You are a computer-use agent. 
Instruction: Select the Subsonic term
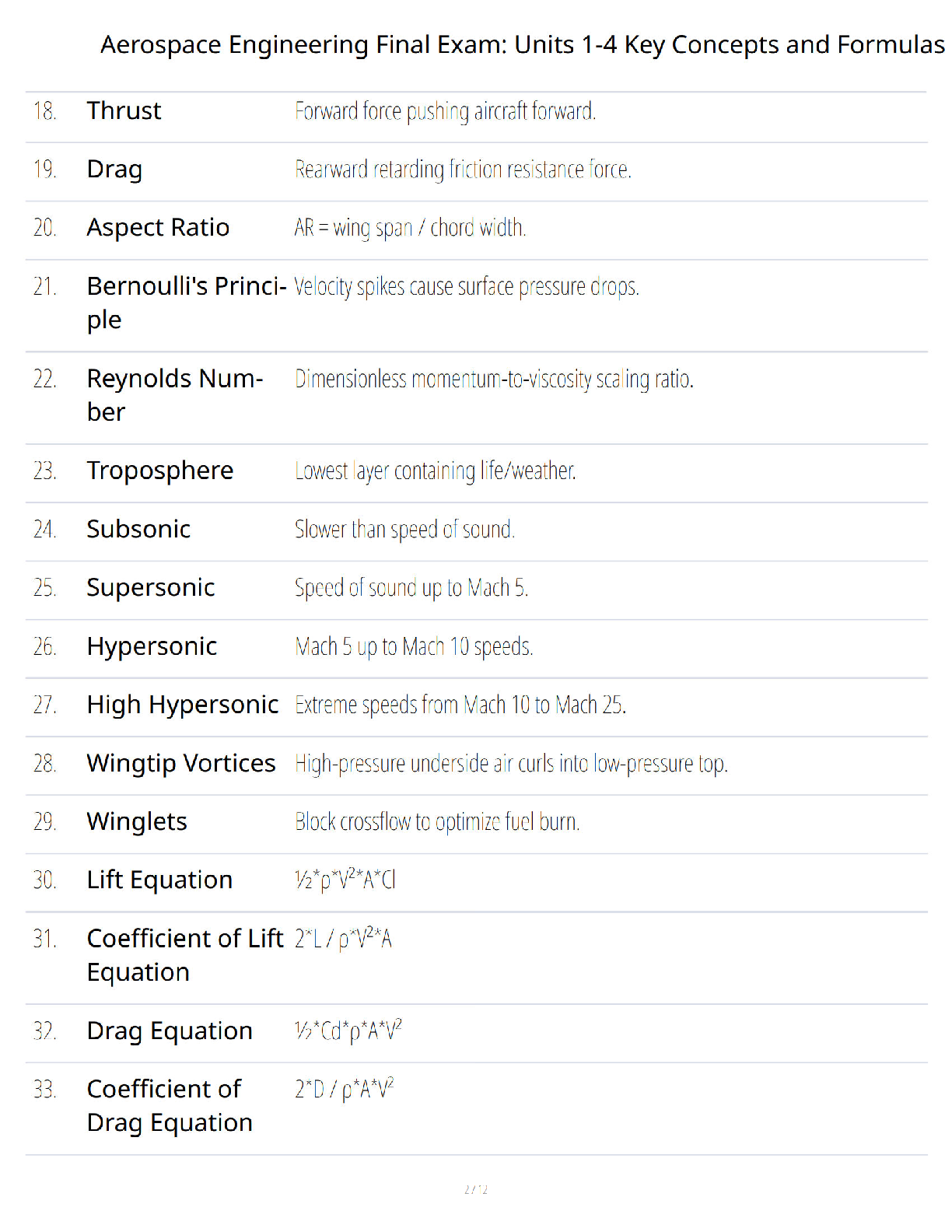click(138, 529)
